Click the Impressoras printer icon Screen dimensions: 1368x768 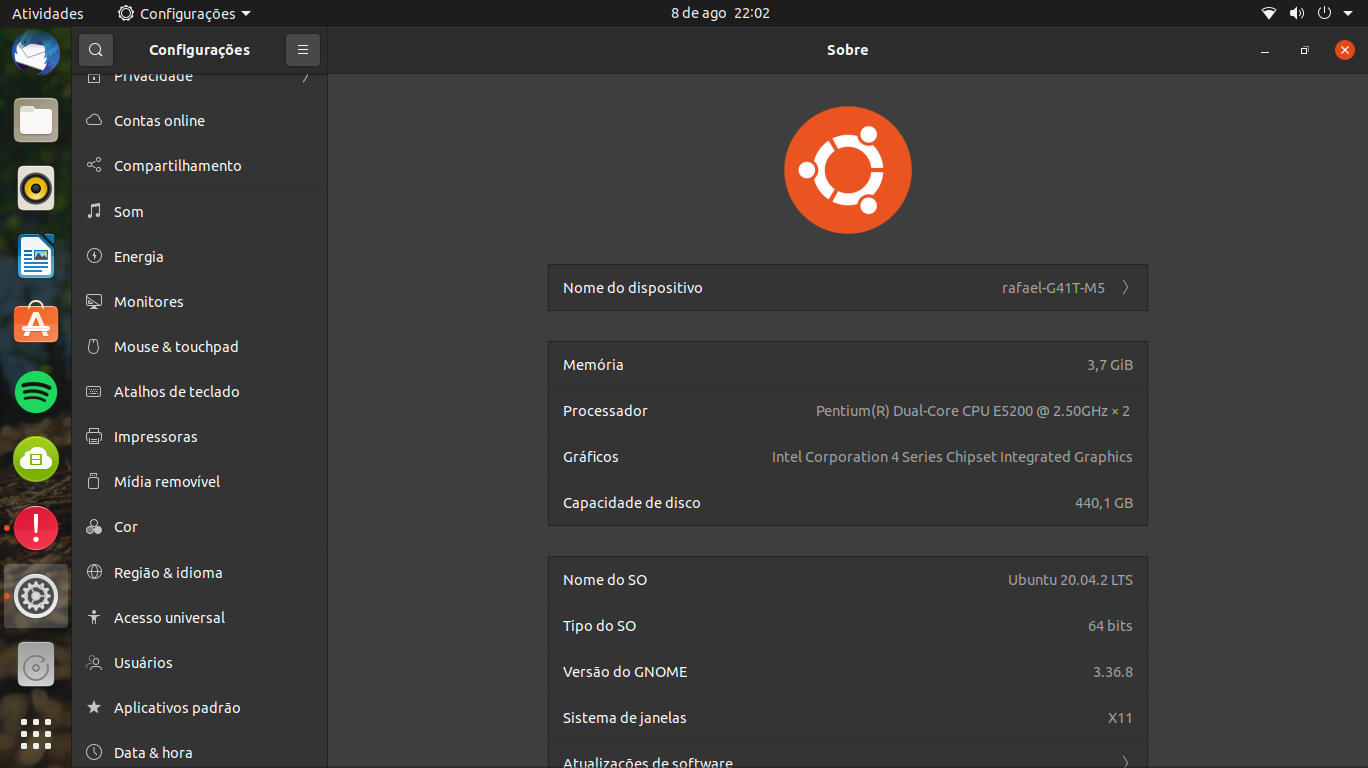[x=94, y=436]
